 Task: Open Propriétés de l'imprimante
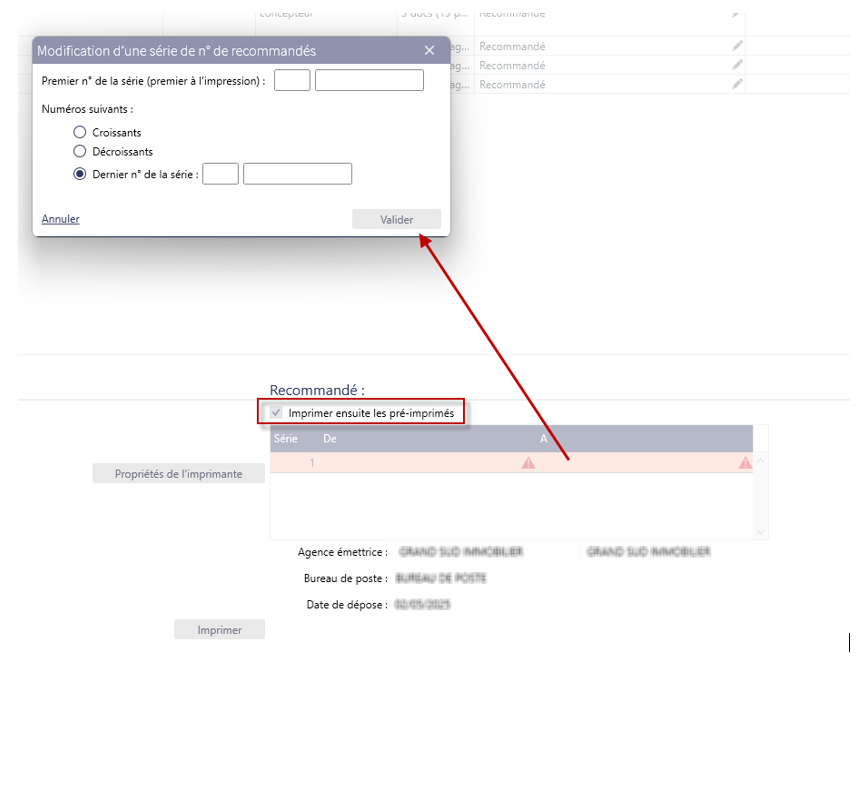click(x=178, y=474)
